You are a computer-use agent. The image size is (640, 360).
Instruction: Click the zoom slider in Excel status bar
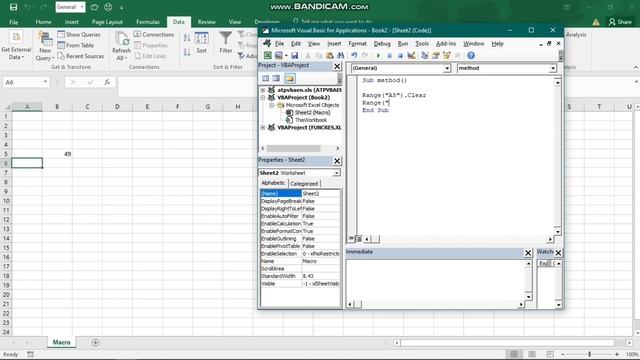[589, 354]
